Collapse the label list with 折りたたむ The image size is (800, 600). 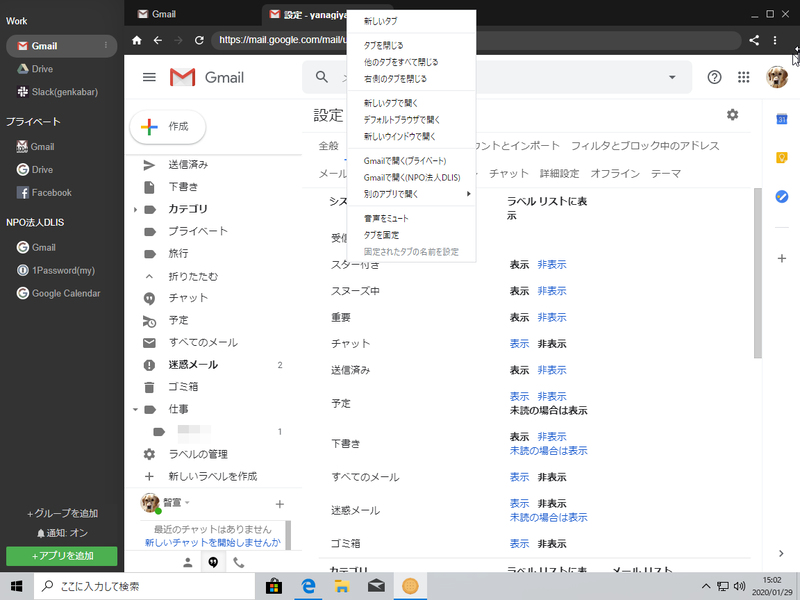[192, 276]
